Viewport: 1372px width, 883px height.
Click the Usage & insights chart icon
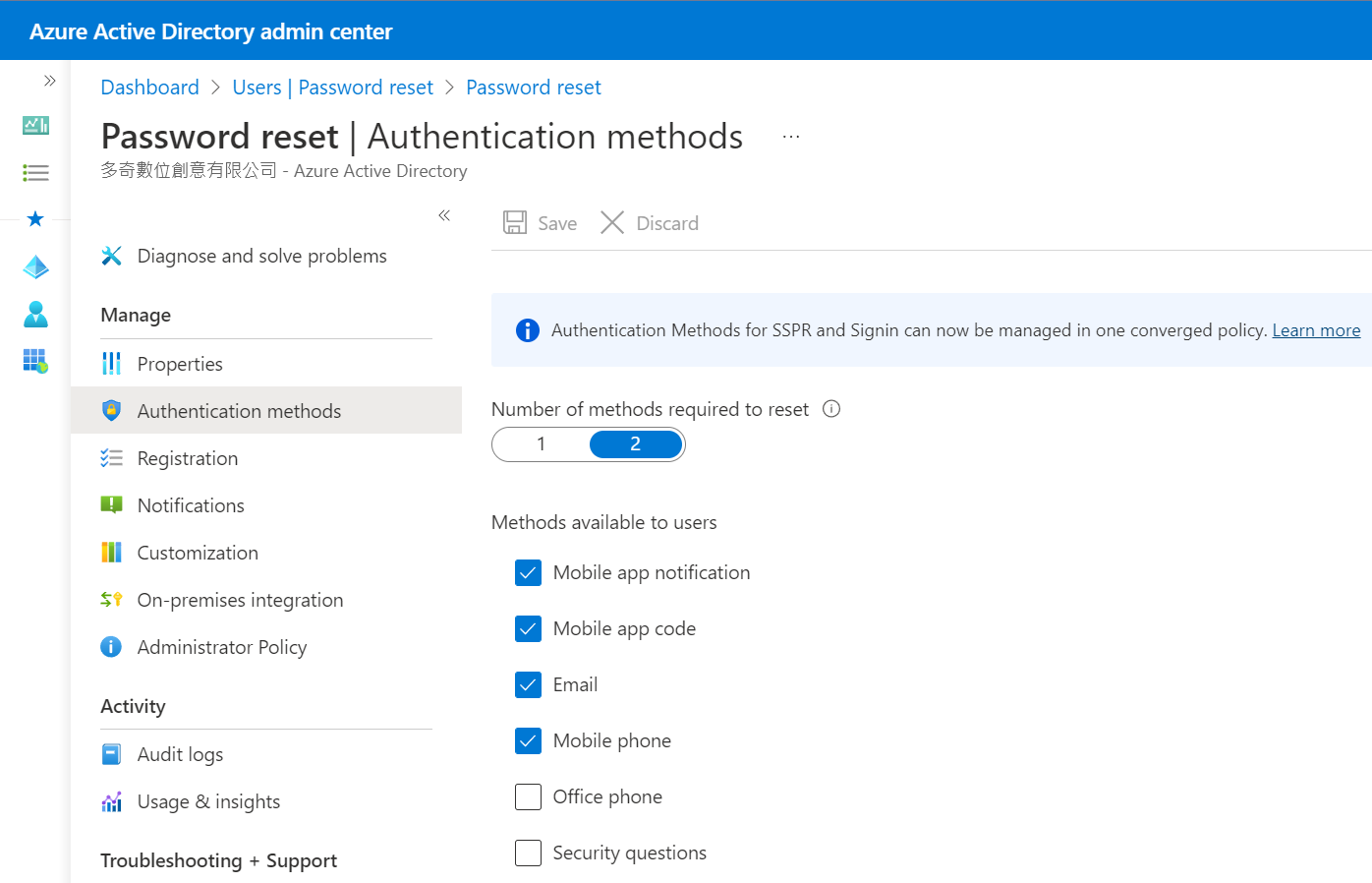[x=112, y=801]
